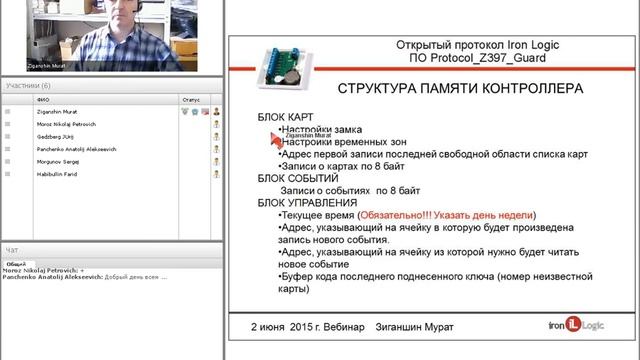640x360 pixels.
Task: Sort participants by the Статус column header
Action: 194,100
